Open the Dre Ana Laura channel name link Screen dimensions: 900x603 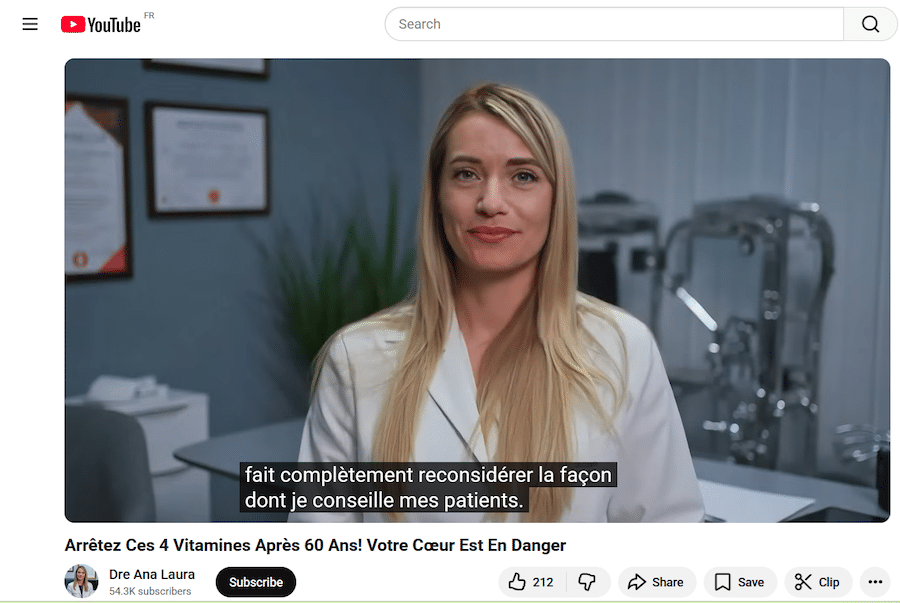coord(152,574)
